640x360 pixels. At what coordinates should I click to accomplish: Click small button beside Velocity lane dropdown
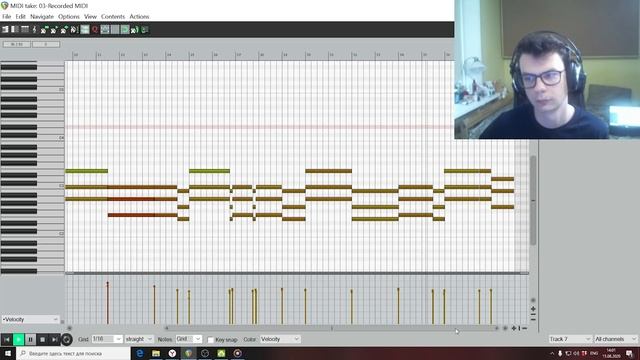[x=62, y=322]
